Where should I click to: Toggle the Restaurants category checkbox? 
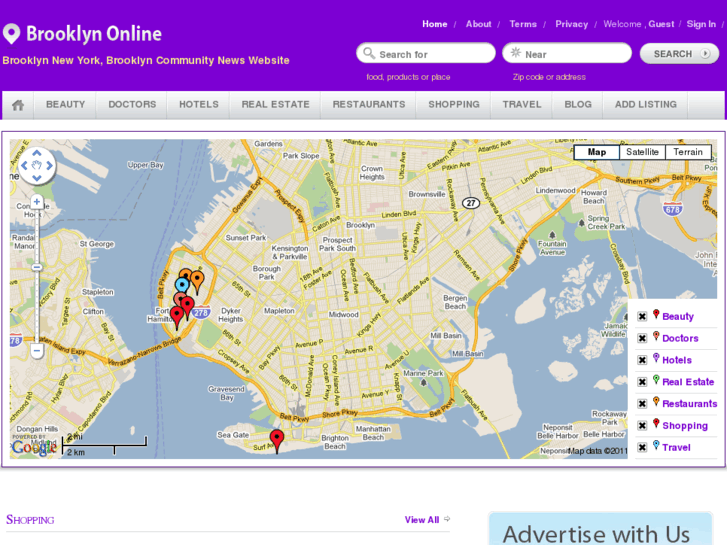tap(642, 404)
